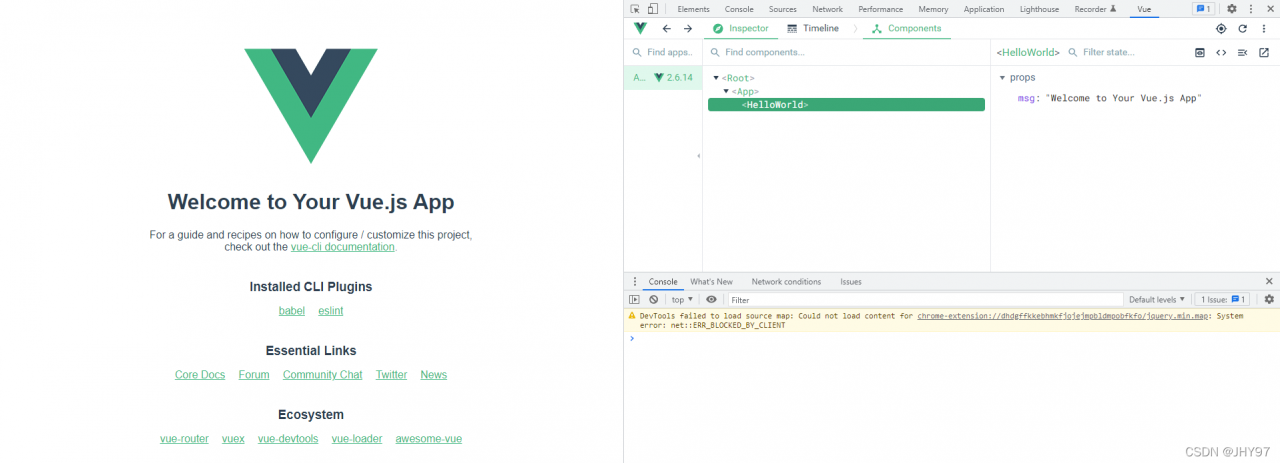Collapse the props section
Viewport: 1280px width, 463px height.
coord(1003,78)
